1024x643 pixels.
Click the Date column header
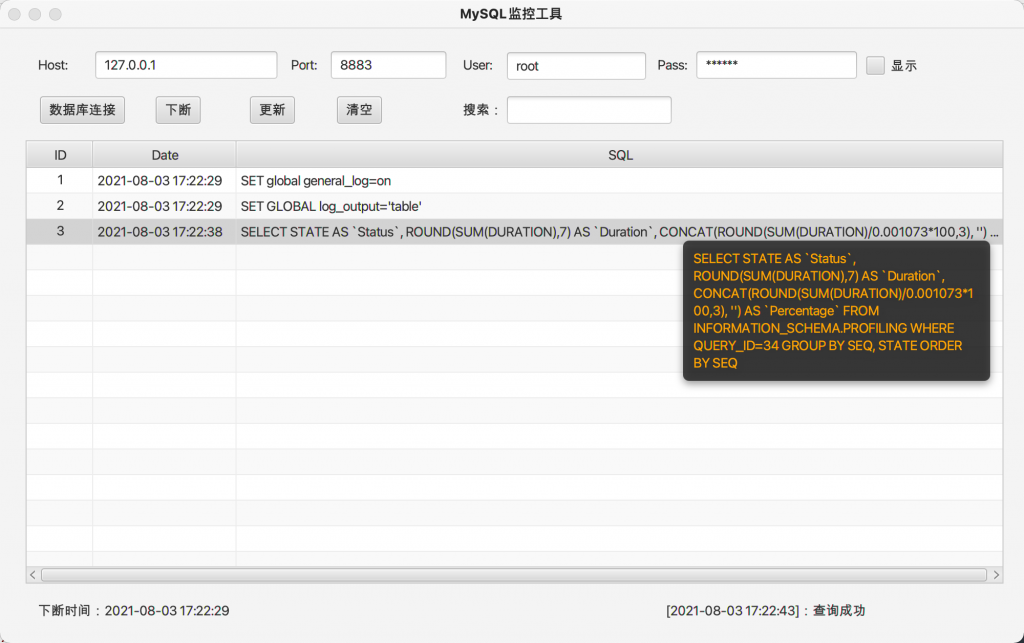[x=165, y=155]
